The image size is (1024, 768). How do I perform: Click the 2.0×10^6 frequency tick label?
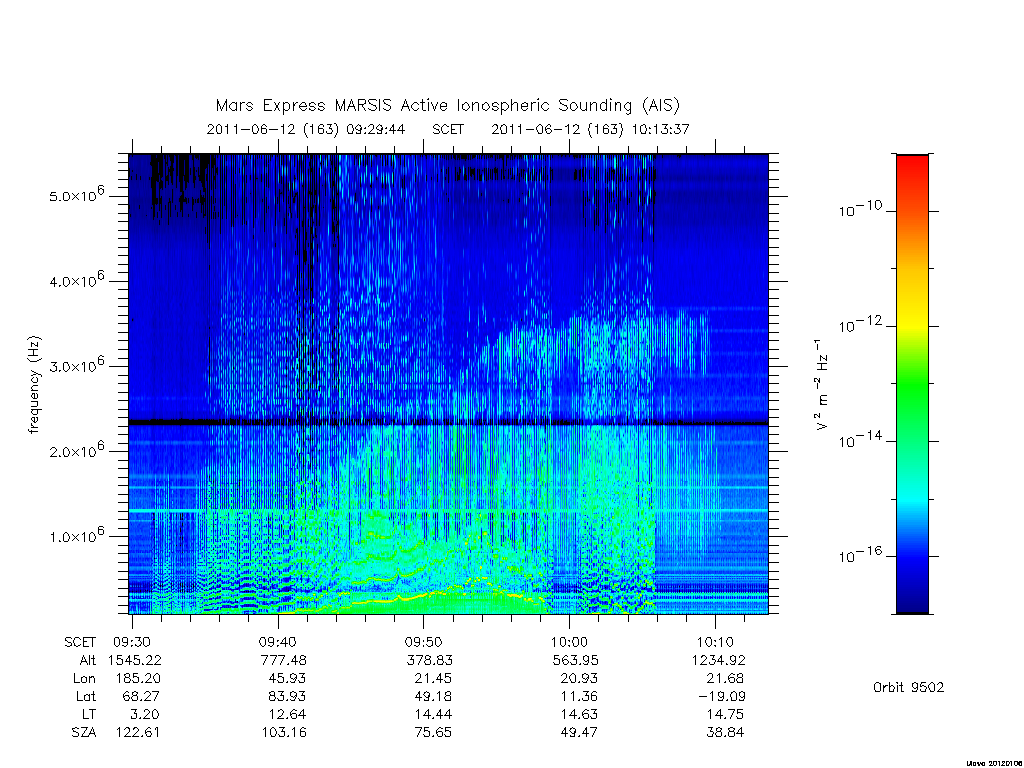coord(76,451)
